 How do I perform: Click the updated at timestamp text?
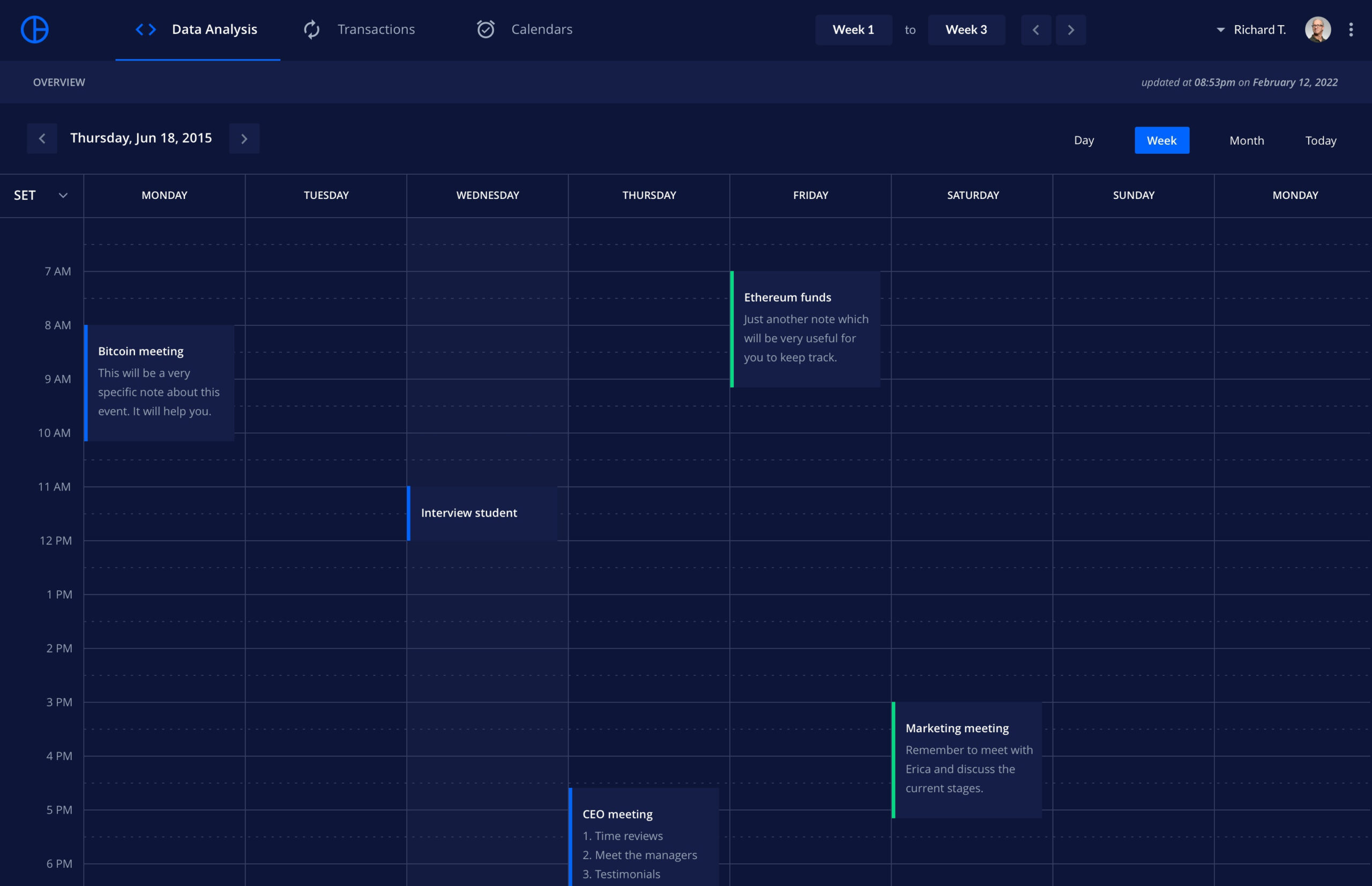[x=1239, y=82]
